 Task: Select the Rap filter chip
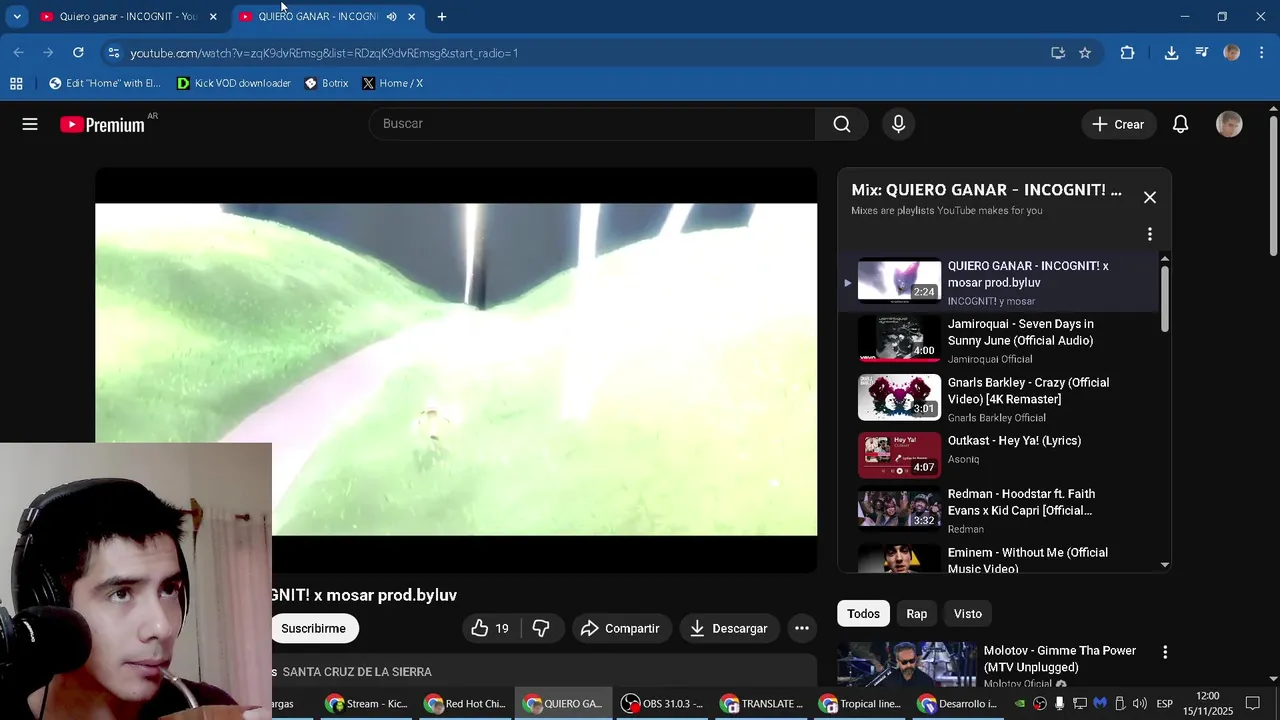tap(917, 614)
